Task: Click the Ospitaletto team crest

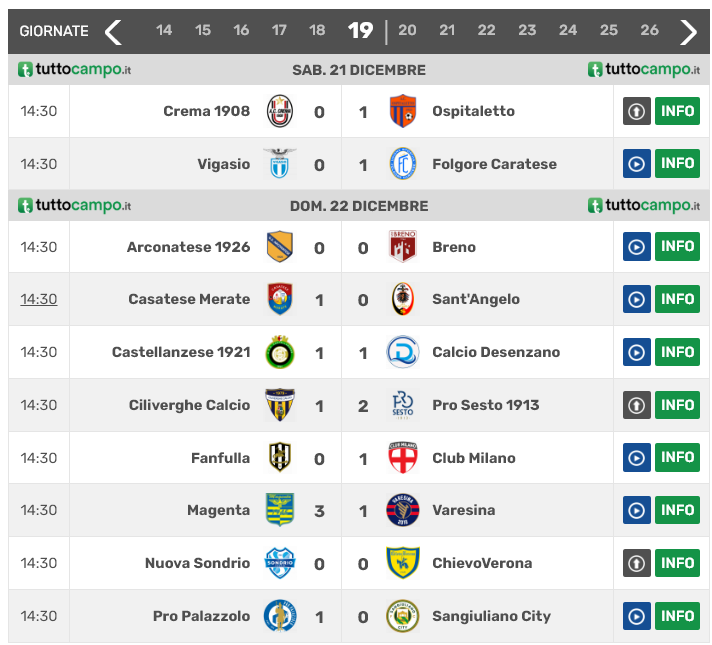Action: pyautogui.click(x=403, y=111)
